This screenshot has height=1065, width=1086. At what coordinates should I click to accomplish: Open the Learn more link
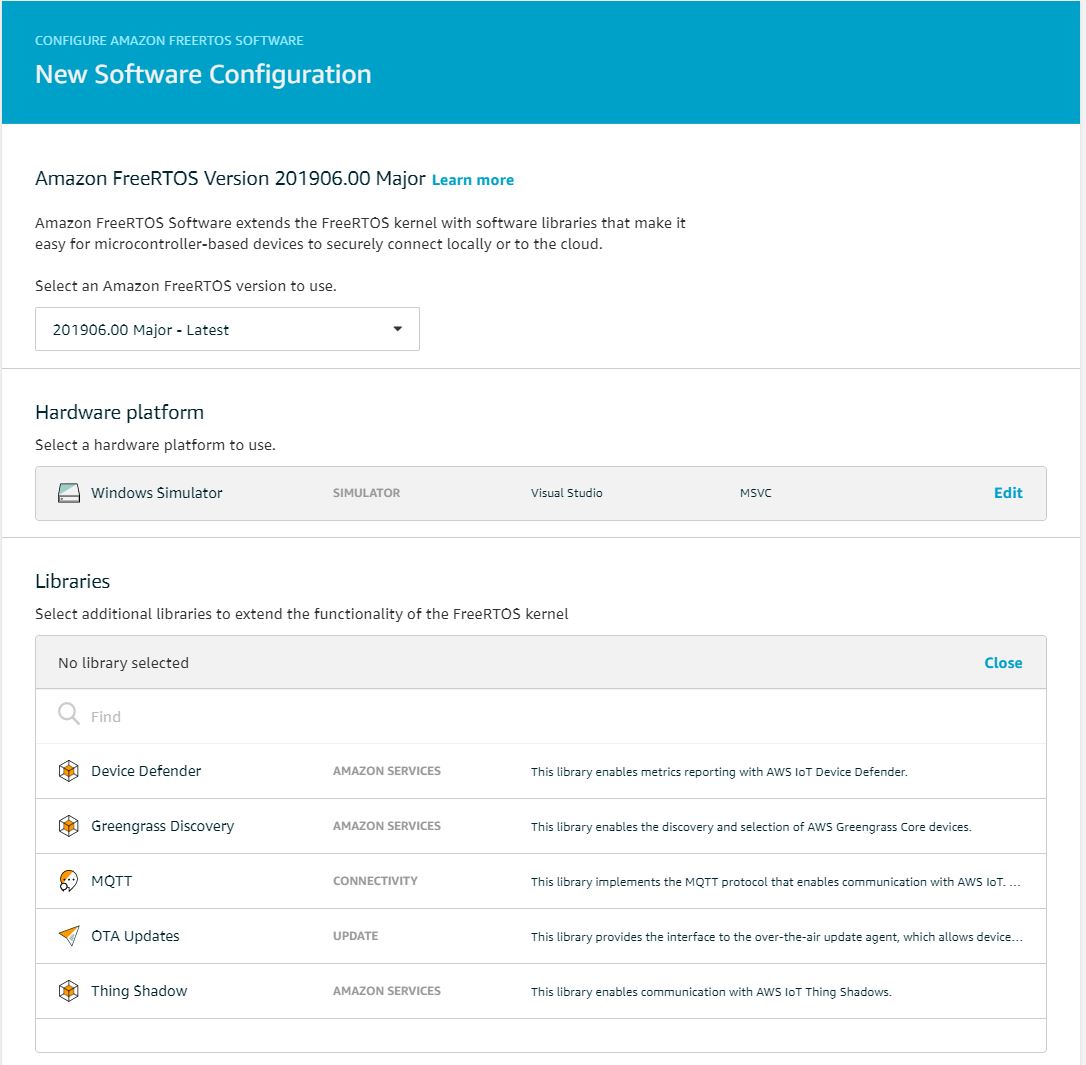click(x=472, y=180)
